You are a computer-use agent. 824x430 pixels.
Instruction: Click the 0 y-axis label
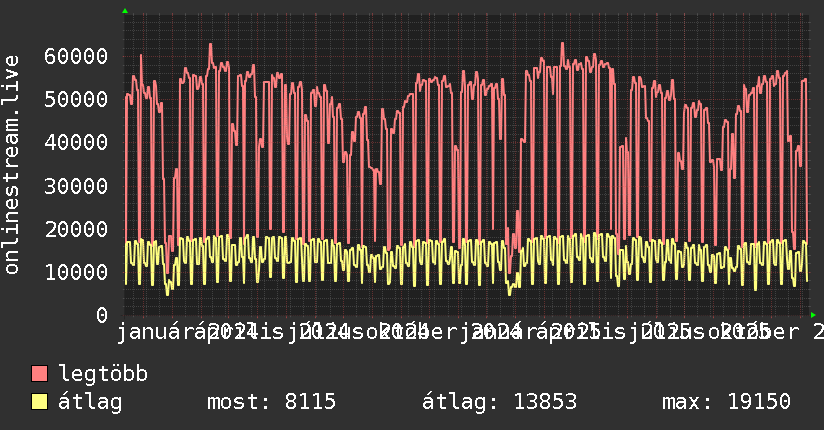pos(101,315)
